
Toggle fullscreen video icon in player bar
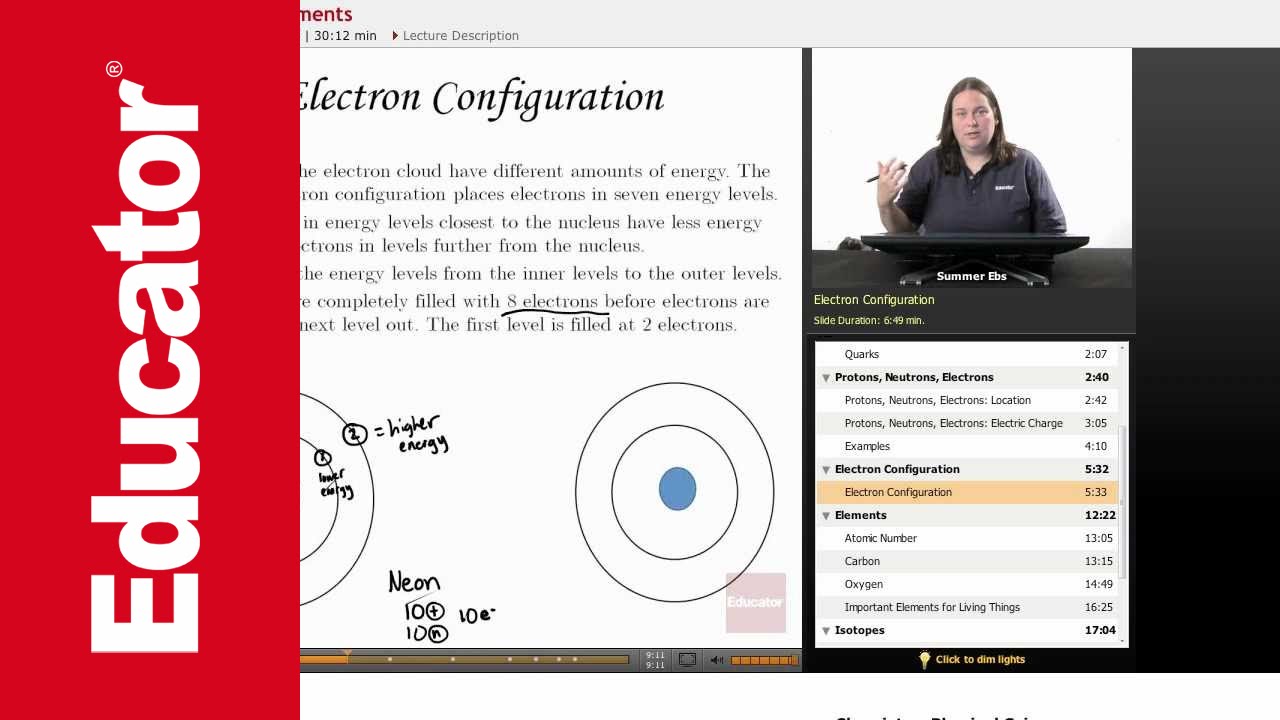point(687,659)
